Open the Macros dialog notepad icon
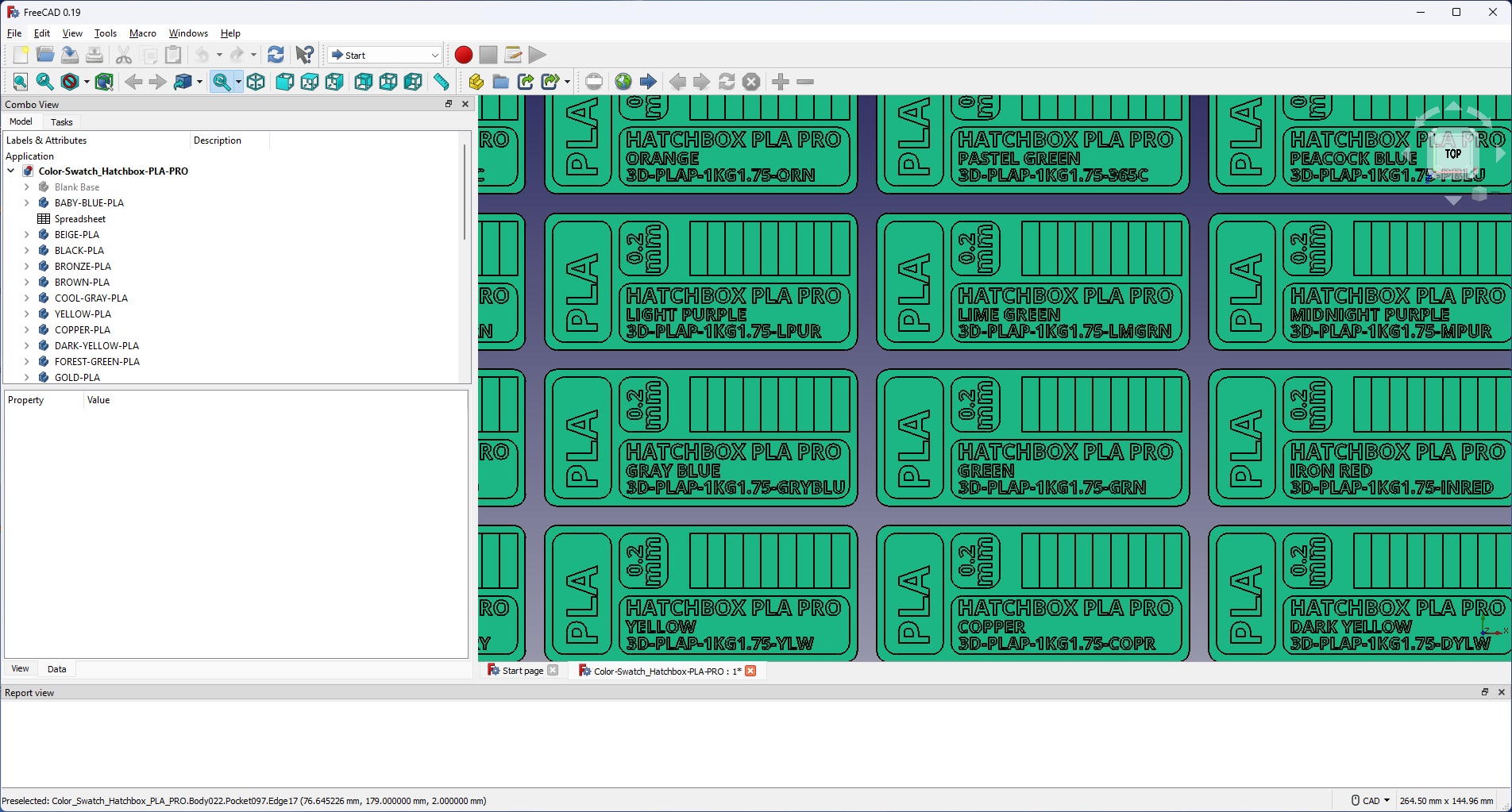The height and width of the screenshot is (812, 1512). click(513, 55)
